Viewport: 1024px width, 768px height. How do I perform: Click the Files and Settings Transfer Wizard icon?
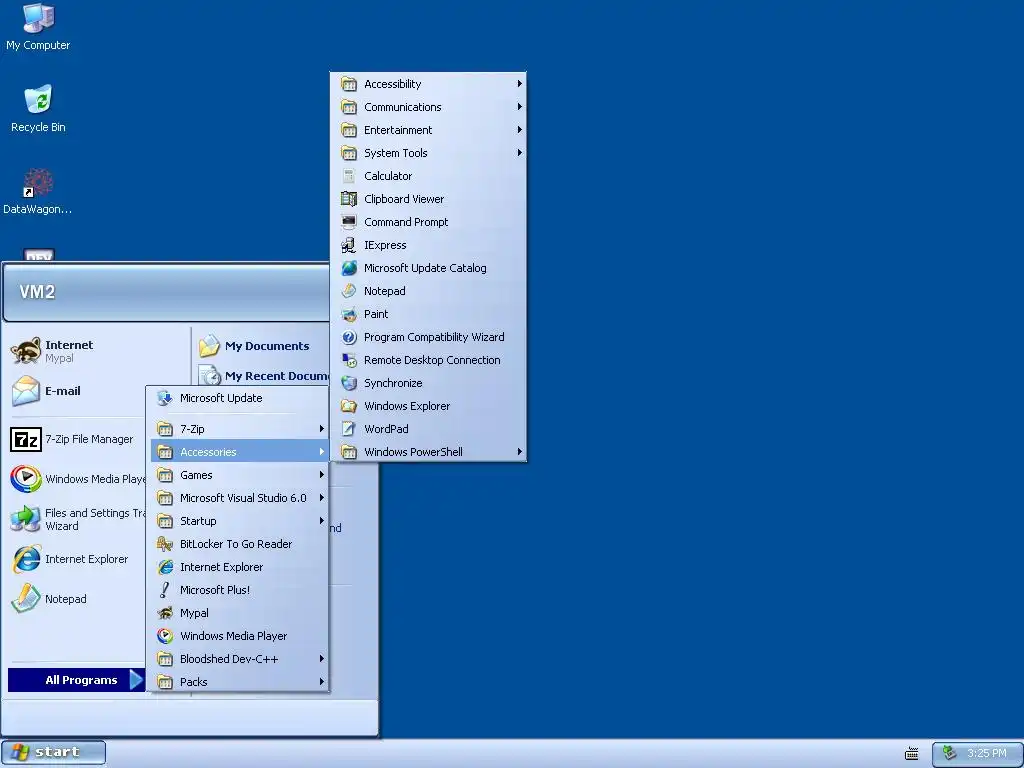tap(26, 519)
